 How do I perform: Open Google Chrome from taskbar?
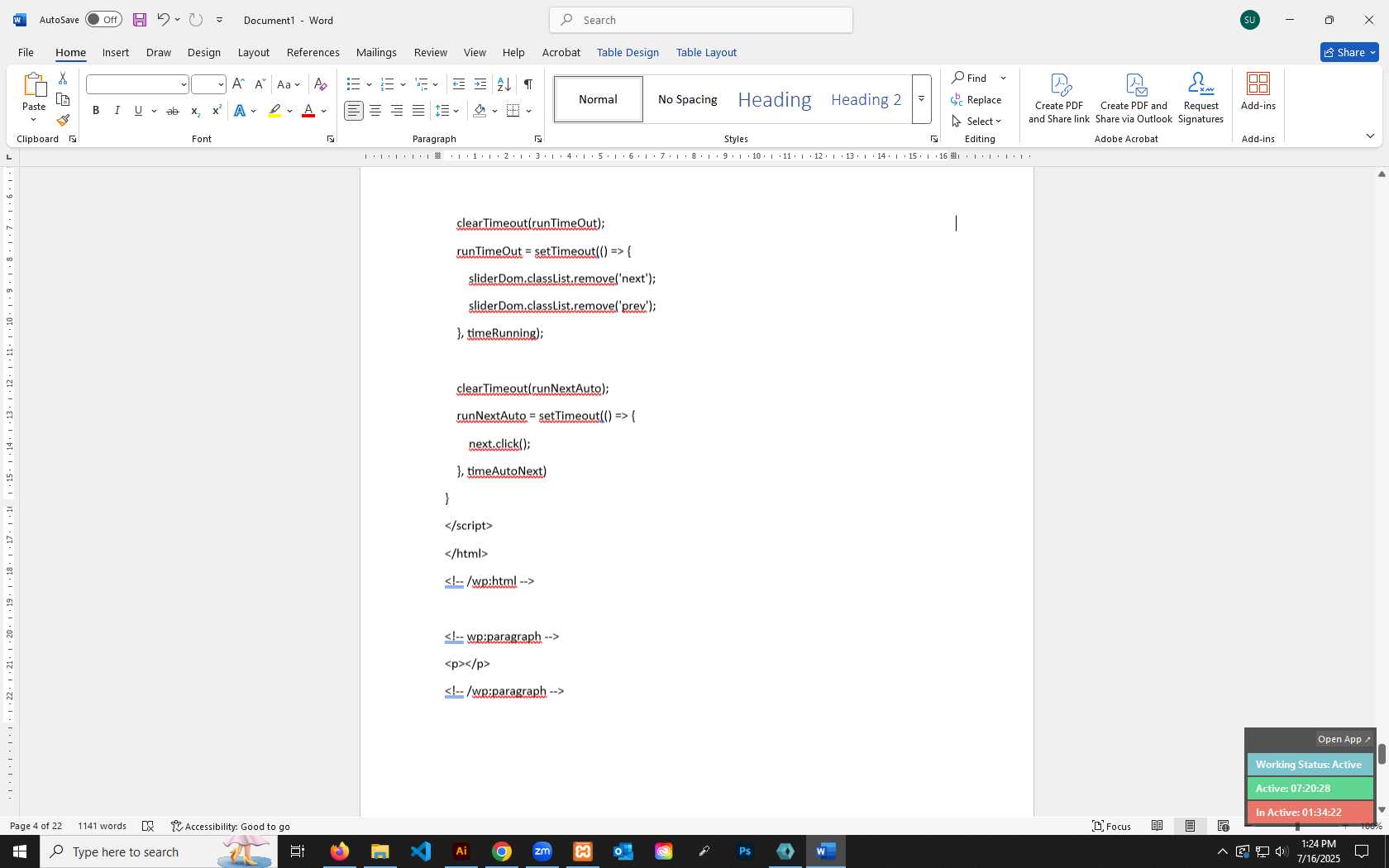502,851
